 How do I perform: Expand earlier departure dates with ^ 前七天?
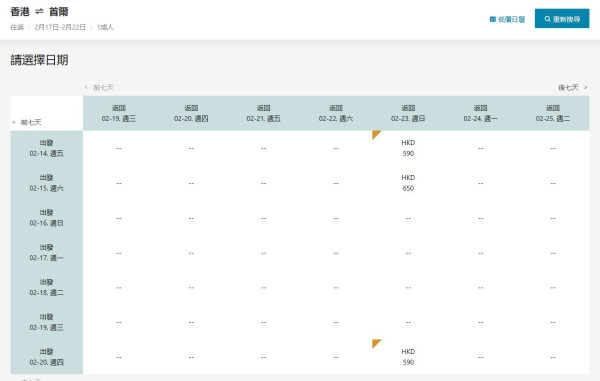(26, 122)
